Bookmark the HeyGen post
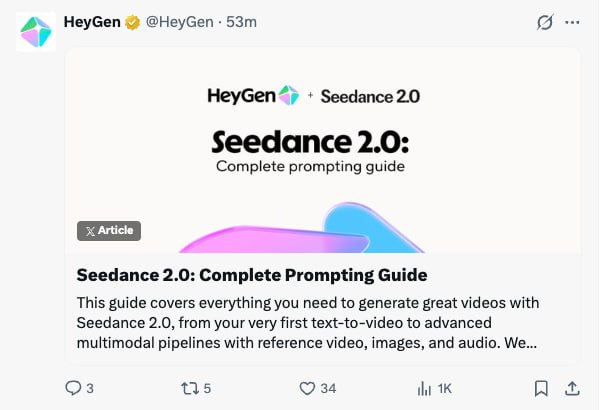Image resolution: width=600 pixels, height=410 pixels. click(x=540, y=388)
